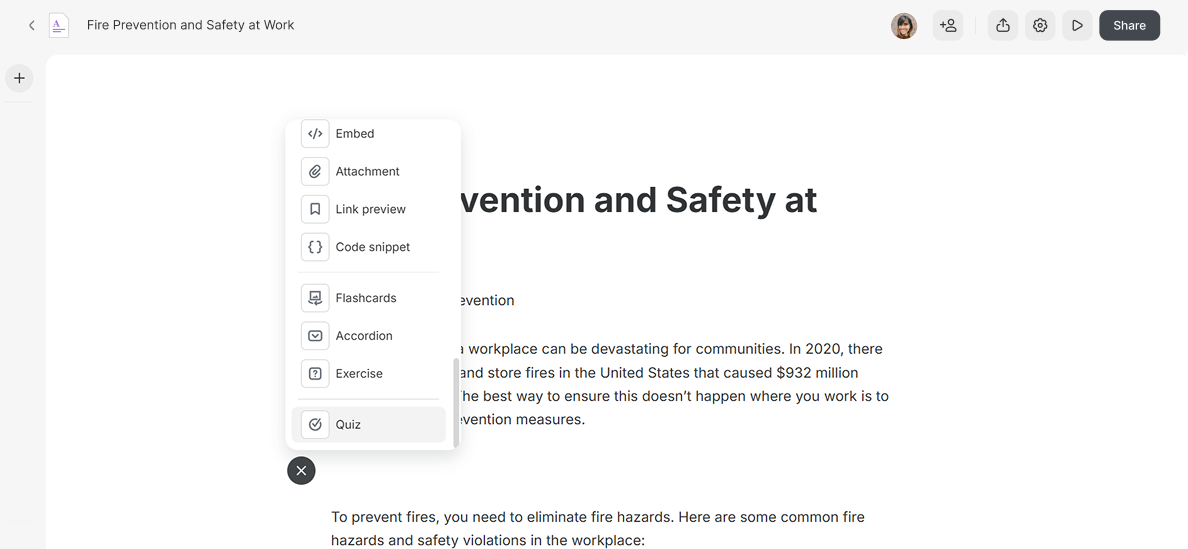Click the export upload icon
Viewport: 1188px width, 549px height.
point(1002,26)
